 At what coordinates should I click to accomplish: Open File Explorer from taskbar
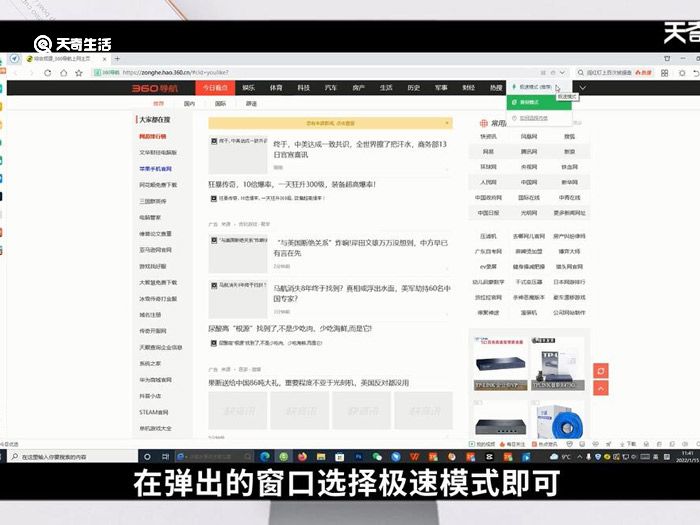(x=321, y=456)
